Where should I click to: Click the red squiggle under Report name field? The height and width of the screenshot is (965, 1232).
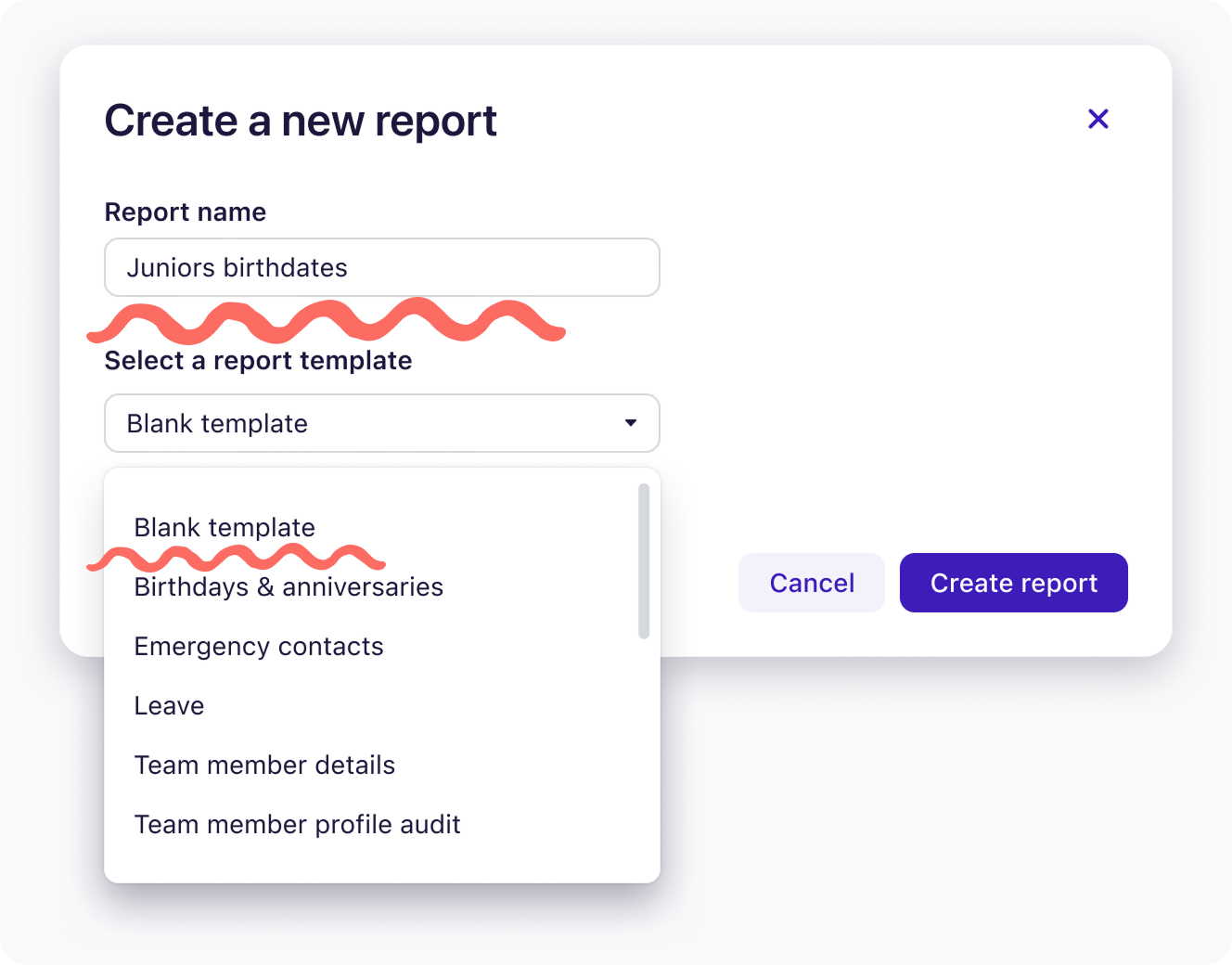(327, 322)
